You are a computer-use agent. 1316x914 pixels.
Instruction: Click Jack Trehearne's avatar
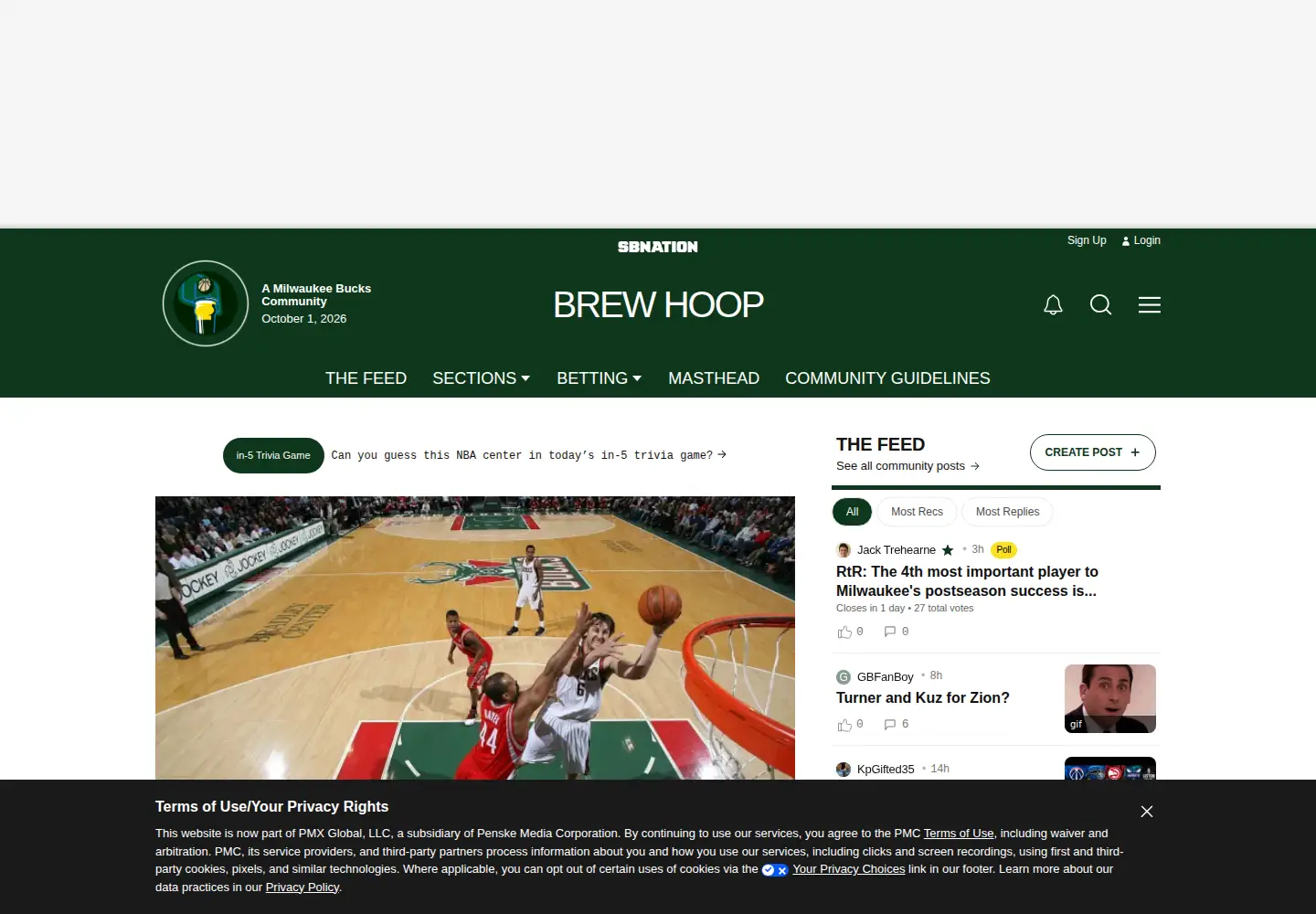tap(844, 550)
